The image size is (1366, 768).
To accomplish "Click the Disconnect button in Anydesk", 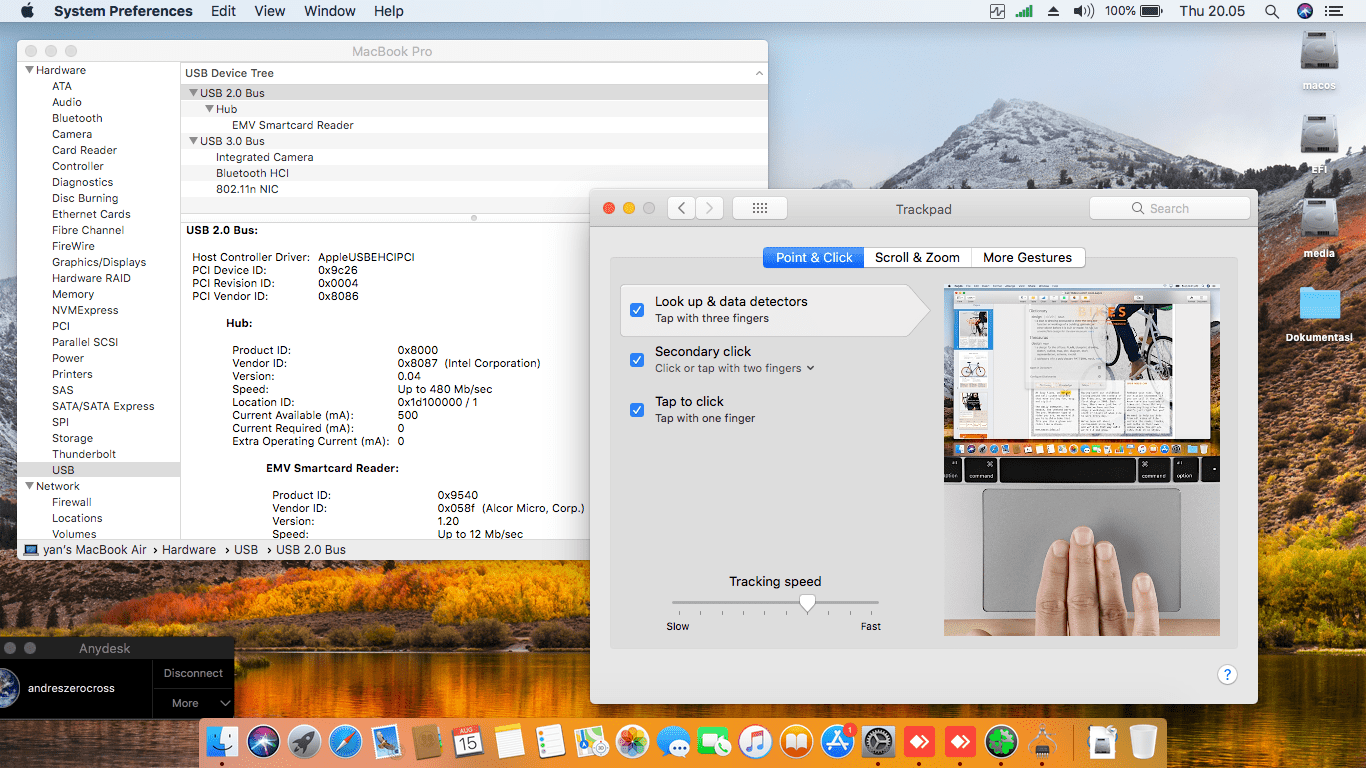I will click(193, 673).
